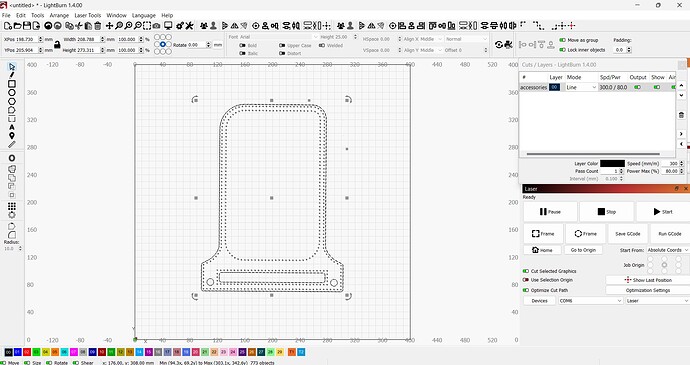The height and width of the screenshot is (365, 690).
Task: Click the Pan crosshair arrows icon
Action: (109, 26)
